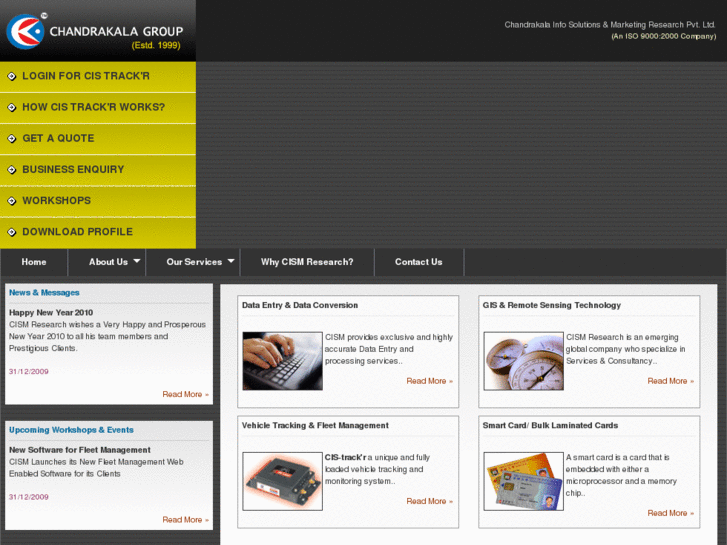Read More in News & Messages box
The width and height of the screenshot is (727, 545).
[185, 394]
